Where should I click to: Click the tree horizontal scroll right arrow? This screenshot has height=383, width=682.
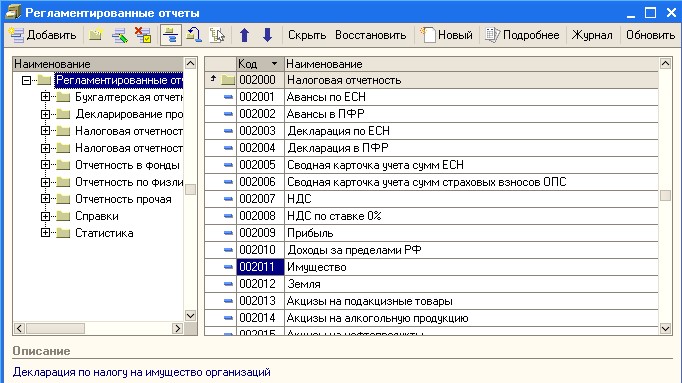177,329
